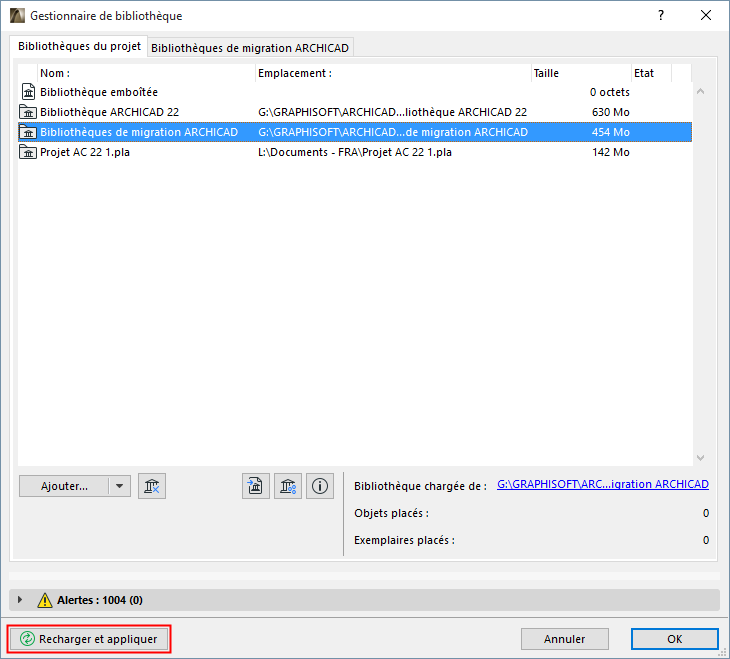Close the Gestionnaire de bibliothèque dialog
The width and height of the screenshot is (730, 659).
(706, 15)
